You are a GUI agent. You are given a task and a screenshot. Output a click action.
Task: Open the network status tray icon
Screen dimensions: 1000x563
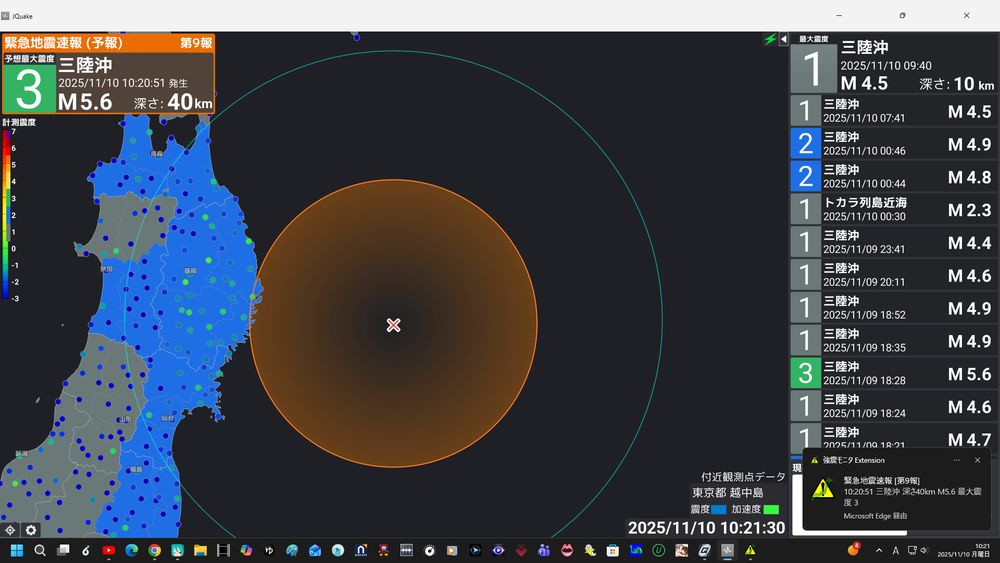912,550
